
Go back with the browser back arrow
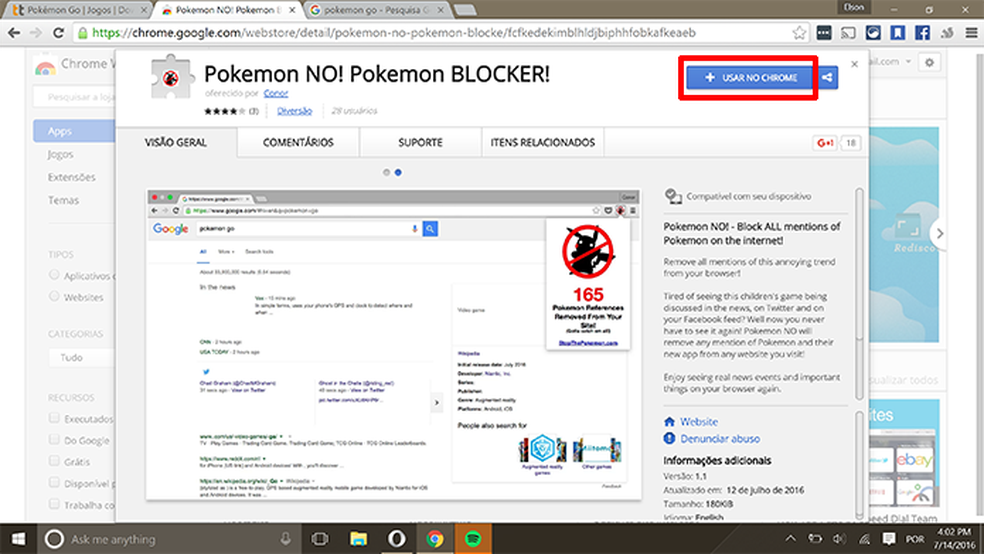14,33
